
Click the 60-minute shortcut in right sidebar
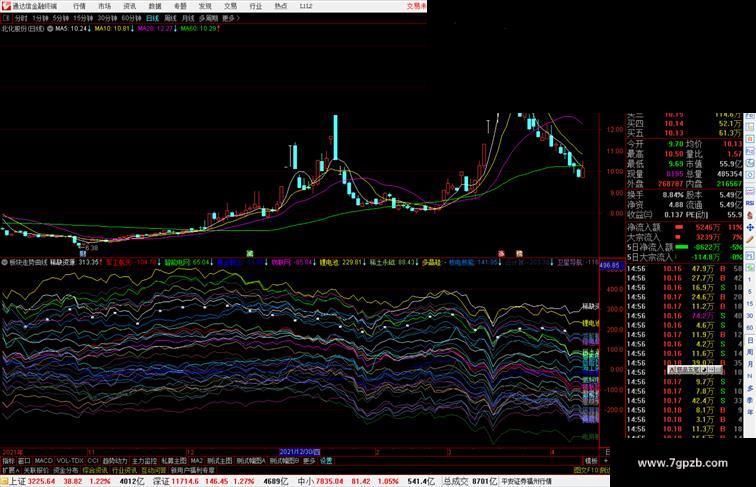tap(750, 328)
